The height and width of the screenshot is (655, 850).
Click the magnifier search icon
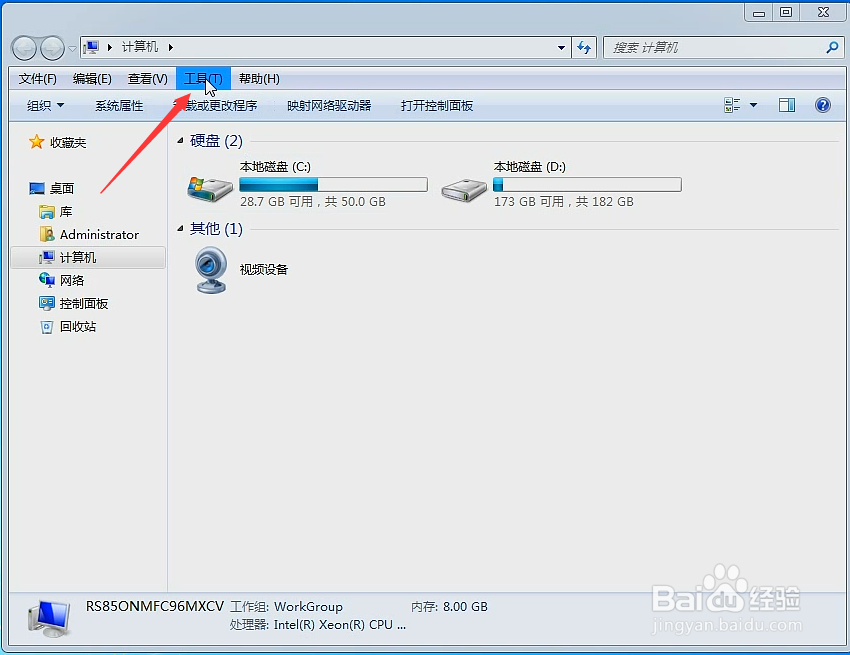(832, 48)
